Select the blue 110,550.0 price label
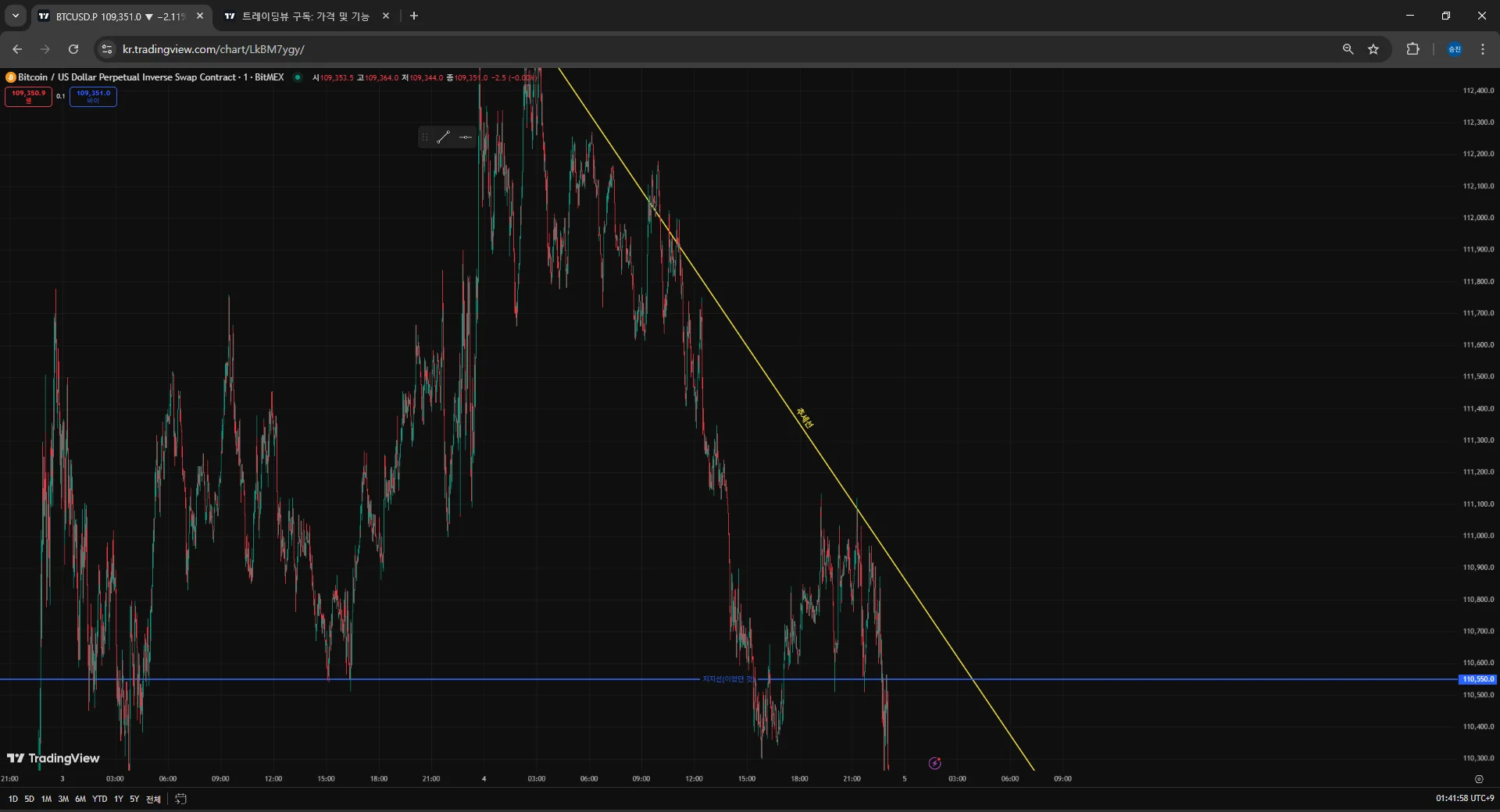The height and width of the screenshot is (812, 1500). tap(1477, 679)
